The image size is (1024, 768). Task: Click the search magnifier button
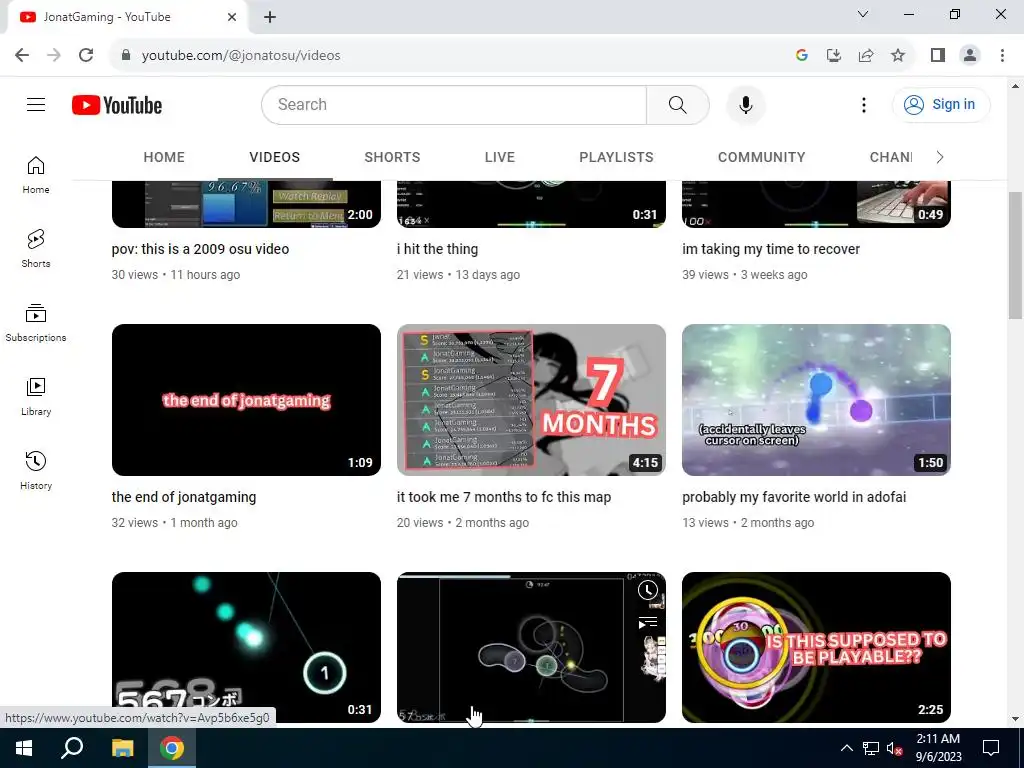coord(677,104)
